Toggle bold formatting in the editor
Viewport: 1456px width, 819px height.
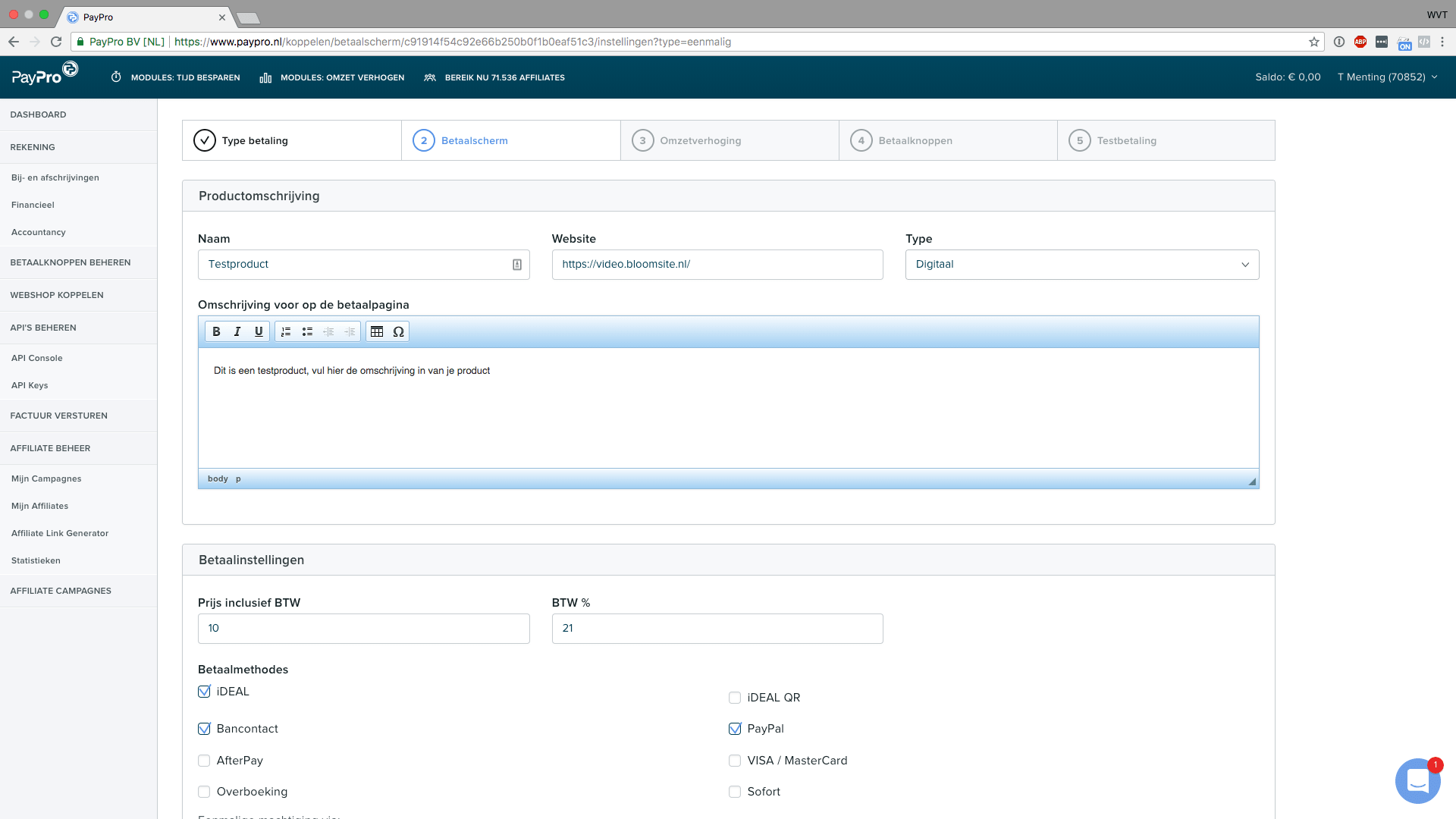click(216, 331)
